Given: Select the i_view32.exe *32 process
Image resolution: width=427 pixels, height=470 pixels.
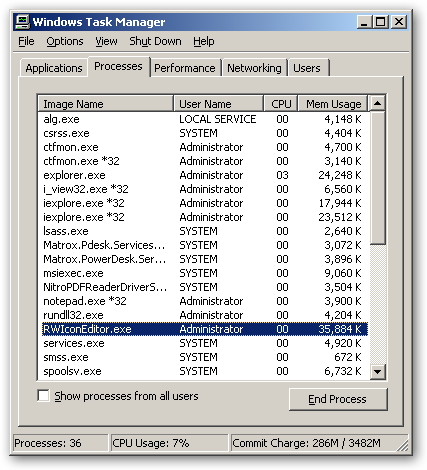Looking at the screenshot, I should pos(203,189).
